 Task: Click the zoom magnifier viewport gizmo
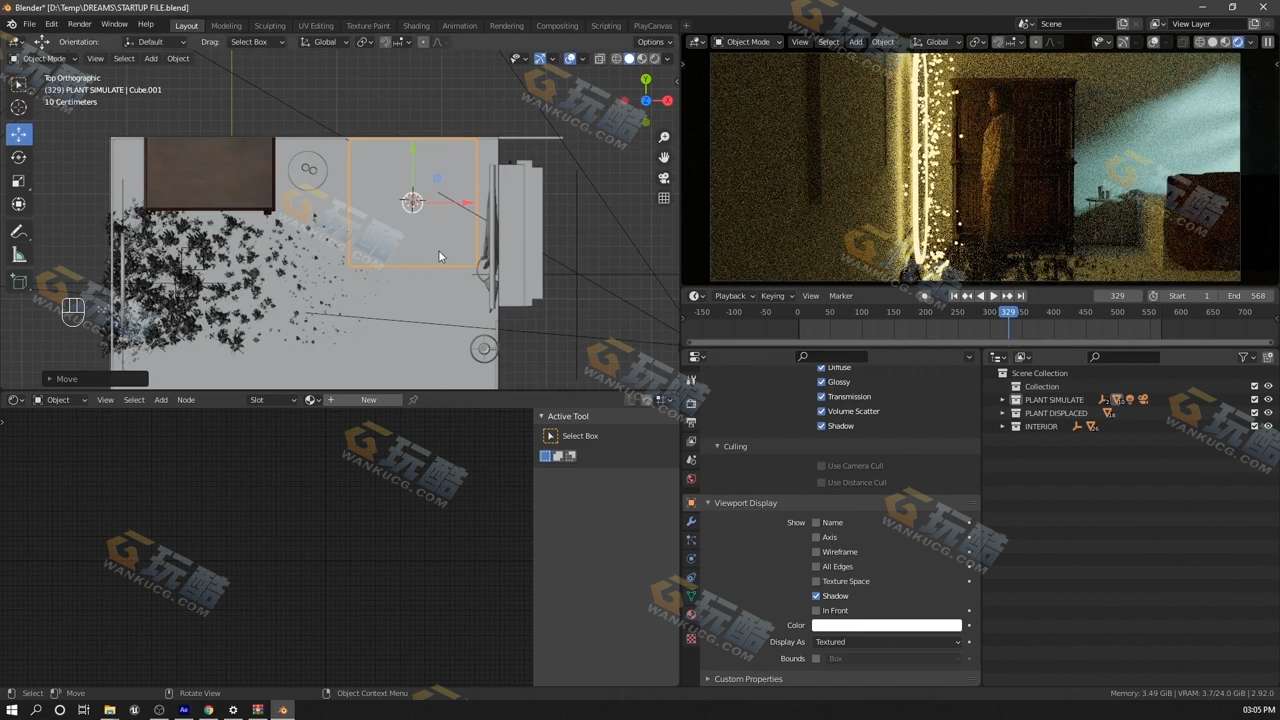pos(663,137)
